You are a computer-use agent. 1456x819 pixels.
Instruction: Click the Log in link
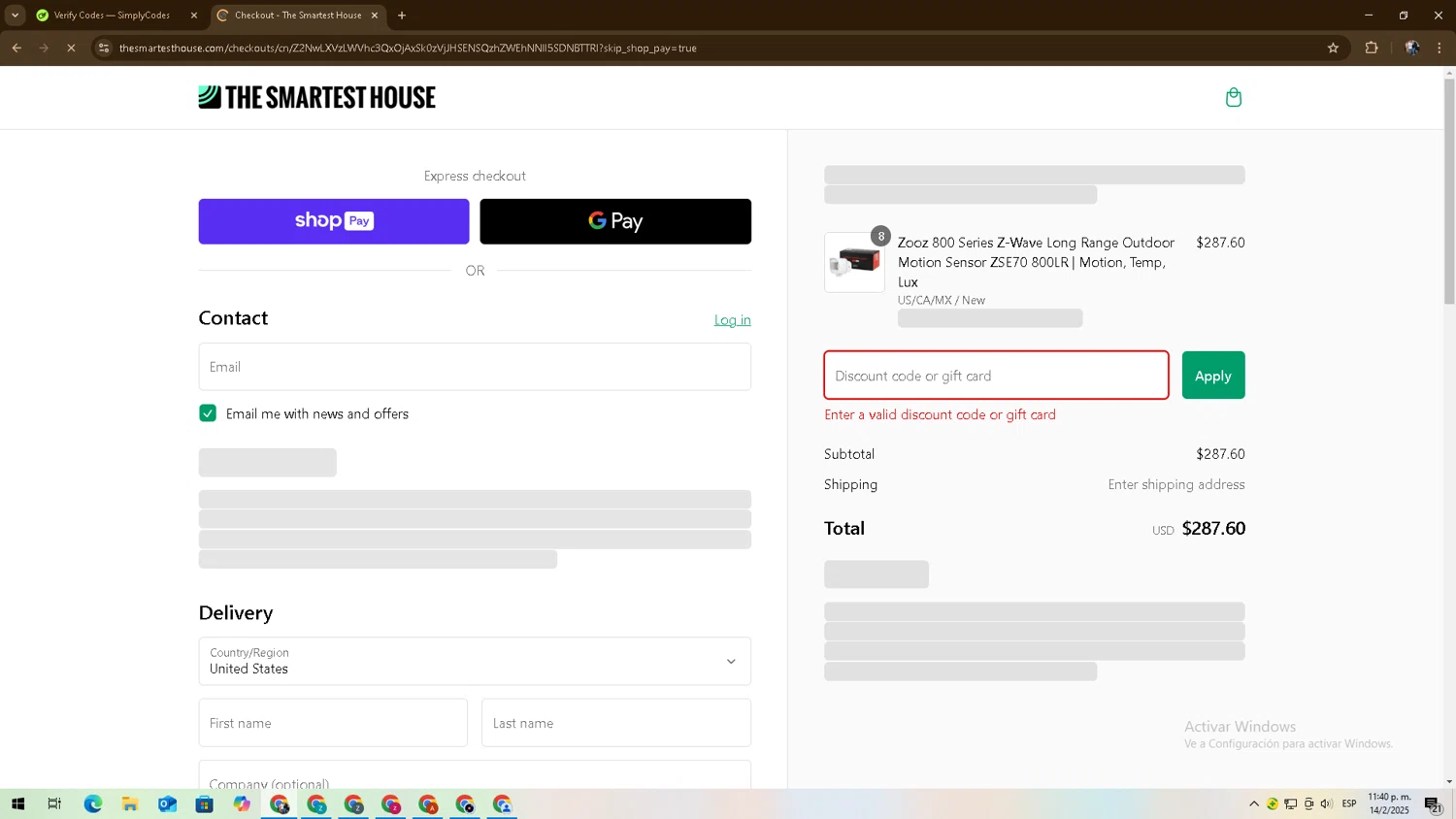point(733,320)
